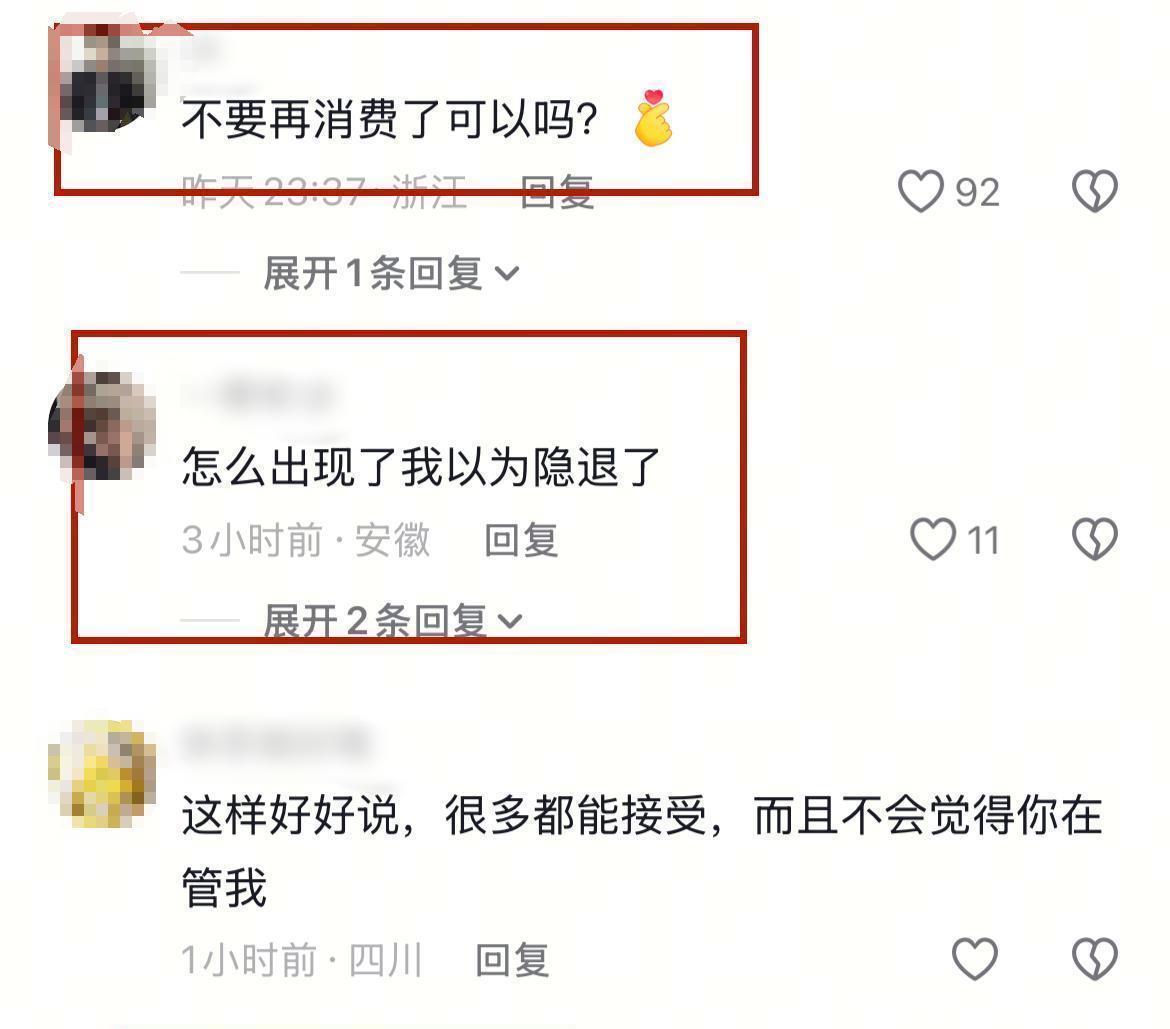Click the chevron beside 展开1条回复
The image size is (1170, 1029).
click(x=507, y=274)
